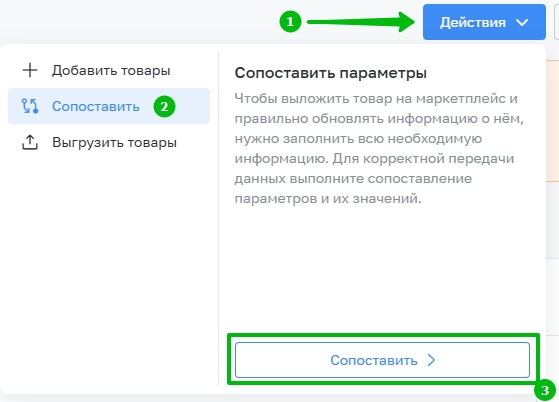Viewport: 559px width, 402px height.
Task: Click the right chevron in Сопоставить button
Action: click(431, 360)
